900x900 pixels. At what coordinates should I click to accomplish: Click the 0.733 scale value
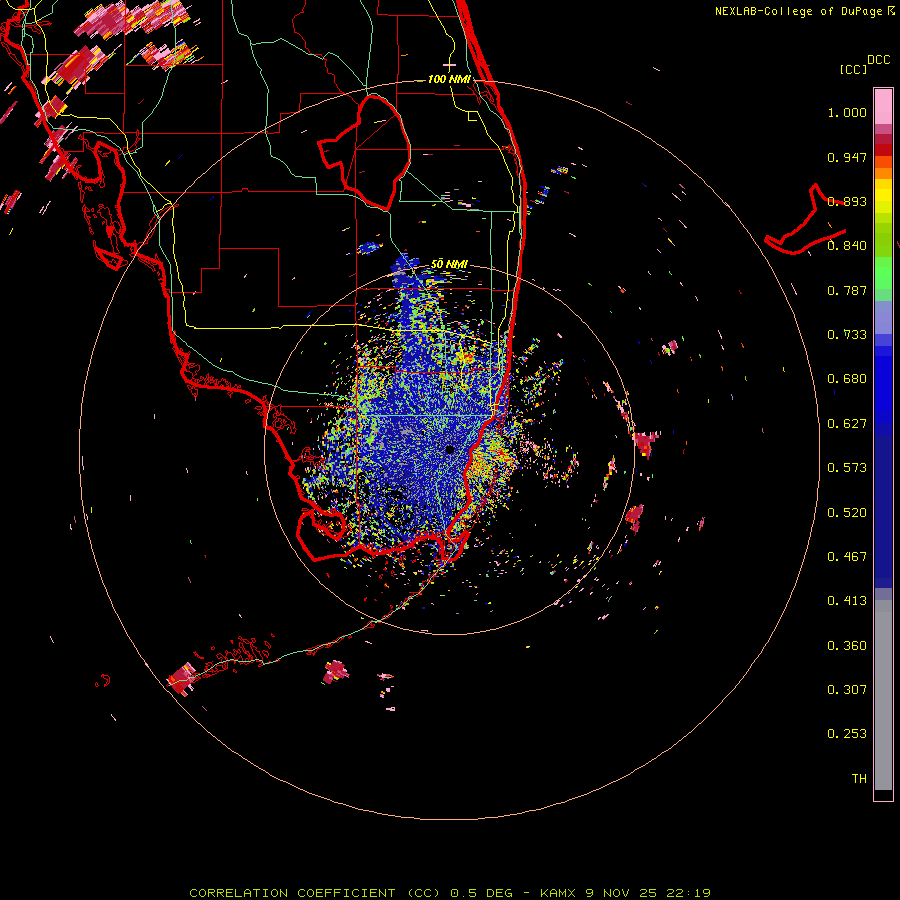tap(847, 335)
